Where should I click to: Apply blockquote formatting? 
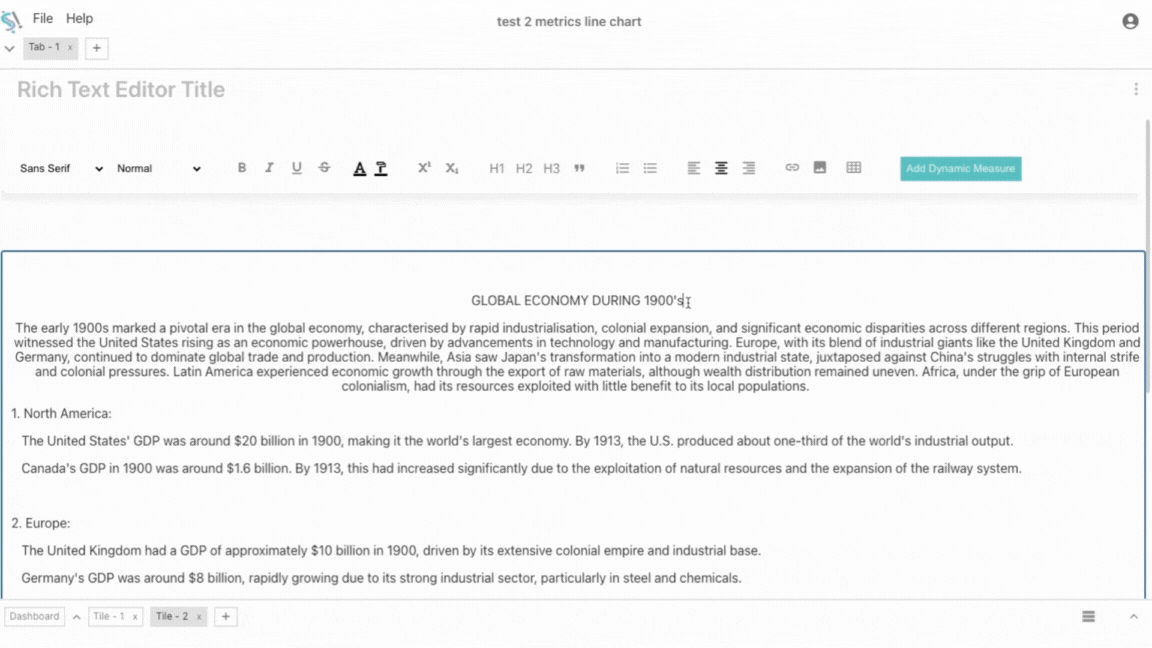tap(579, 168)
